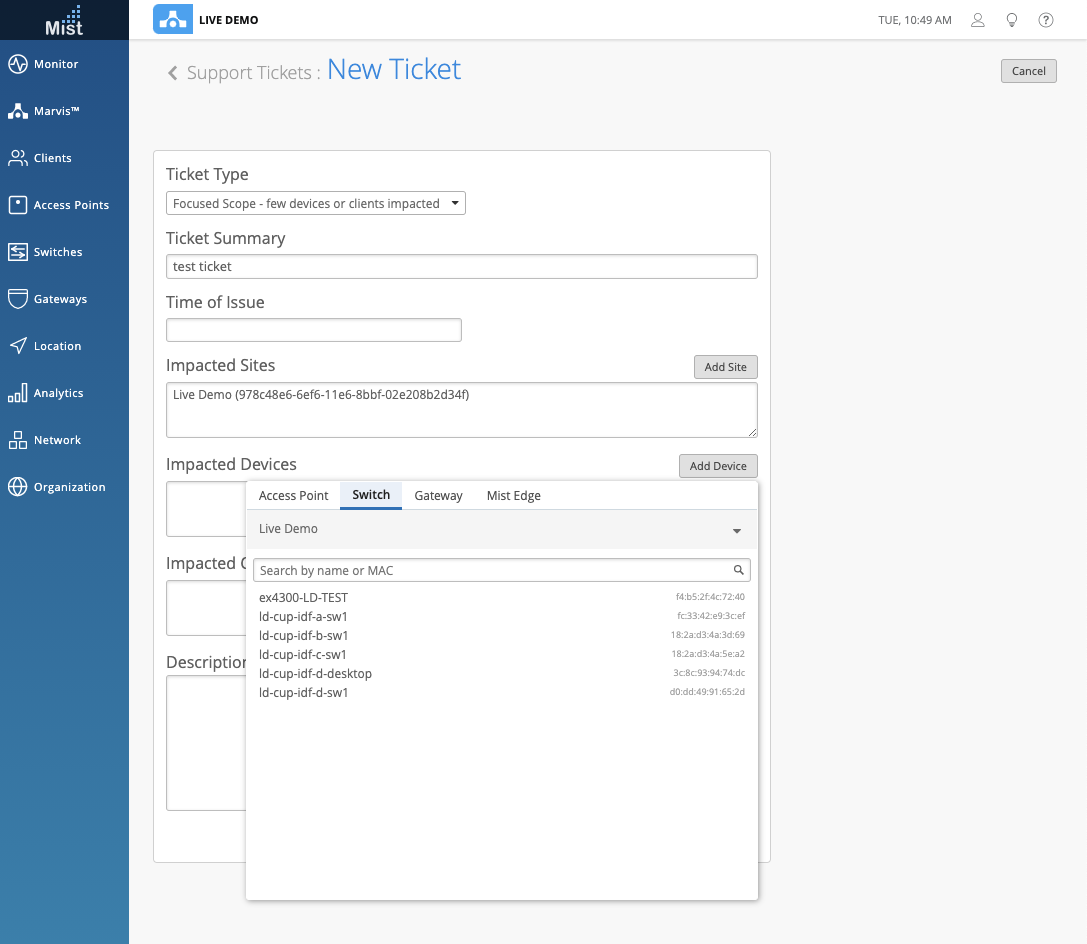Open Organization globe icon in sidebar
Image resolution: width=1087 pixels, height=944 pixels.
pos(18,487)
